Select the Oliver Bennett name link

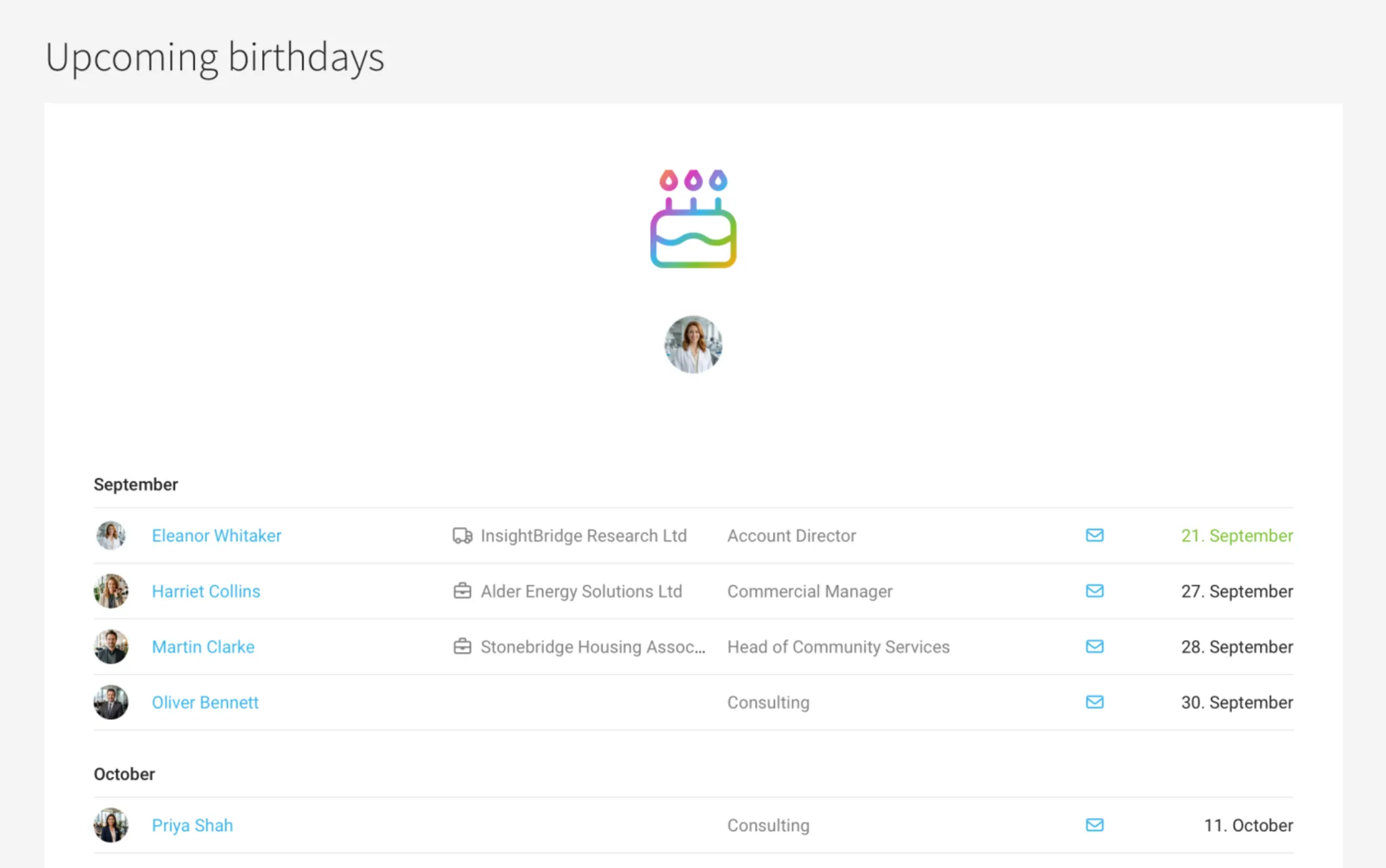point(205,702)
